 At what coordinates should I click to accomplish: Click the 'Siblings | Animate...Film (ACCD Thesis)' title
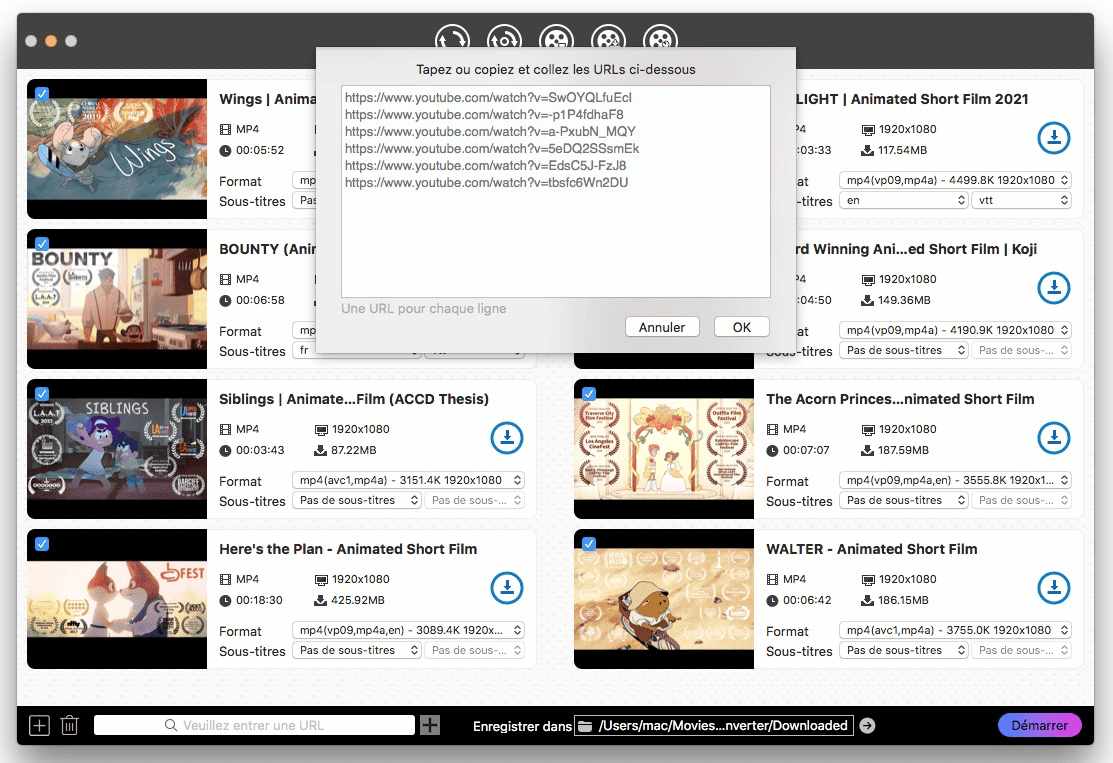(353, 399)
